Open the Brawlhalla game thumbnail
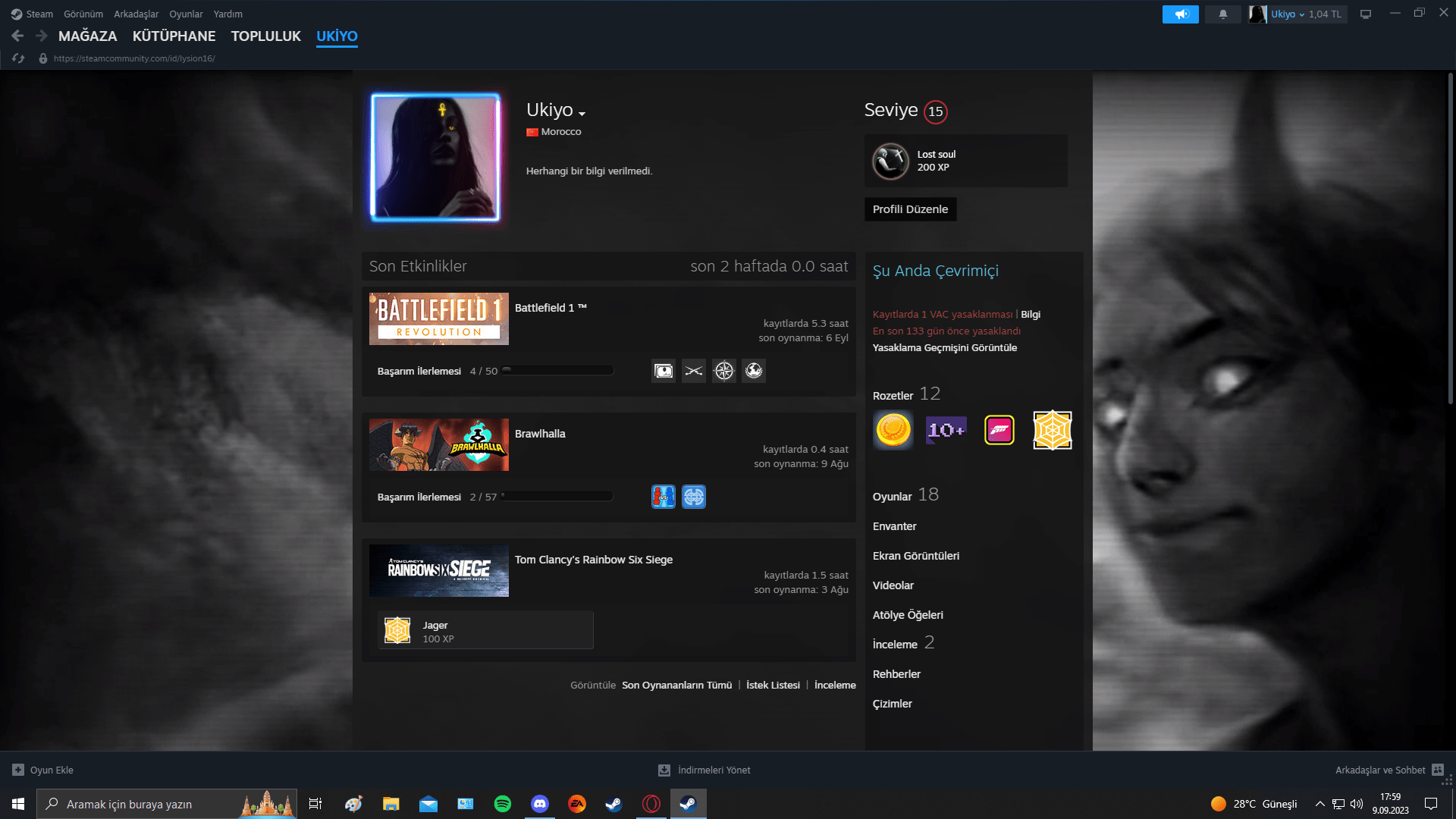 [x=439, y=444]
